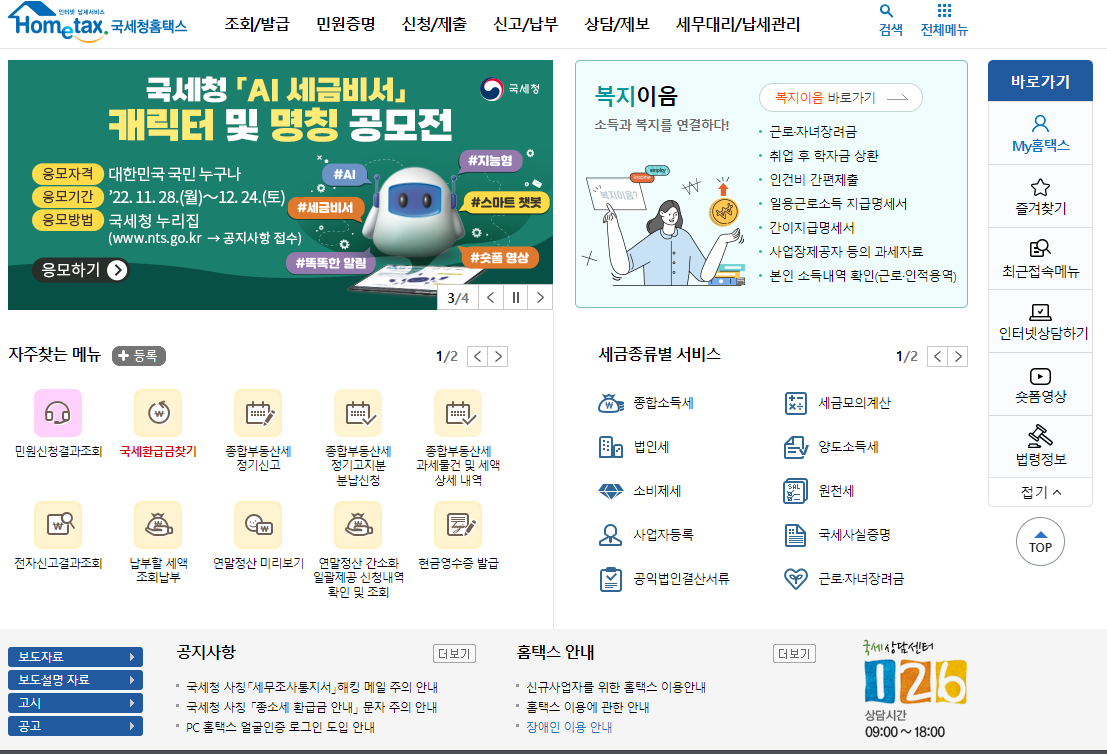The height and width of the screenshot is (754, 1107).
Task: Select 종합소득세 service
Action: 646,403
